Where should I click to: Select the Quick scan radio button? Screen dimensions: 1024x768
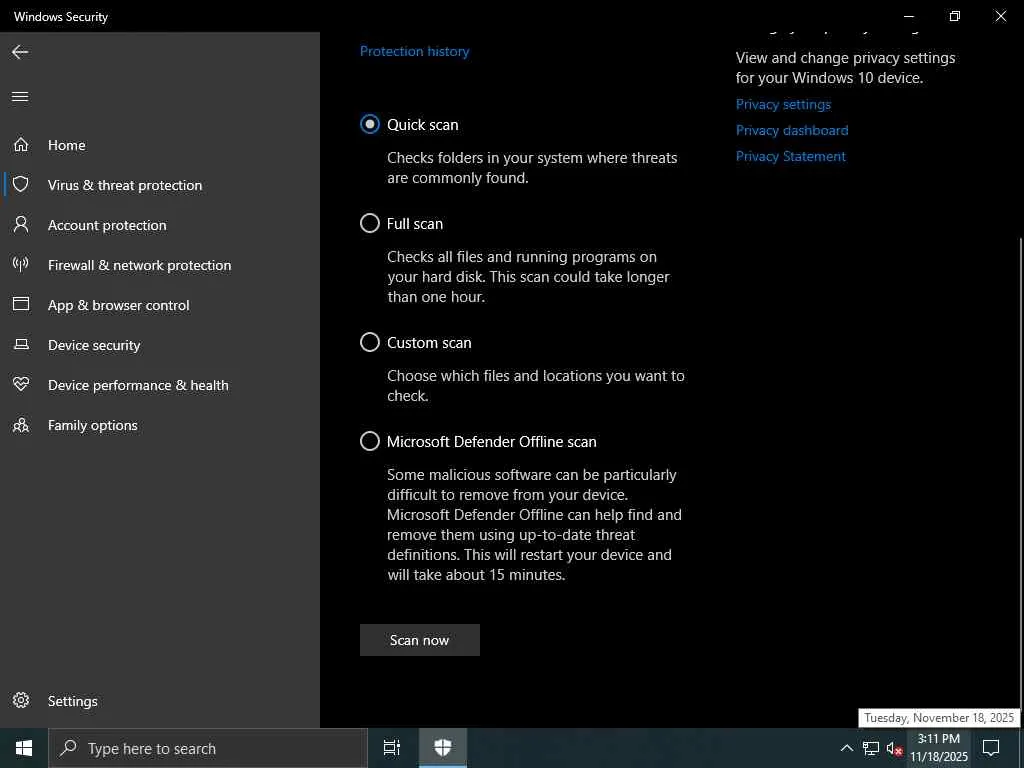[370, 124]
